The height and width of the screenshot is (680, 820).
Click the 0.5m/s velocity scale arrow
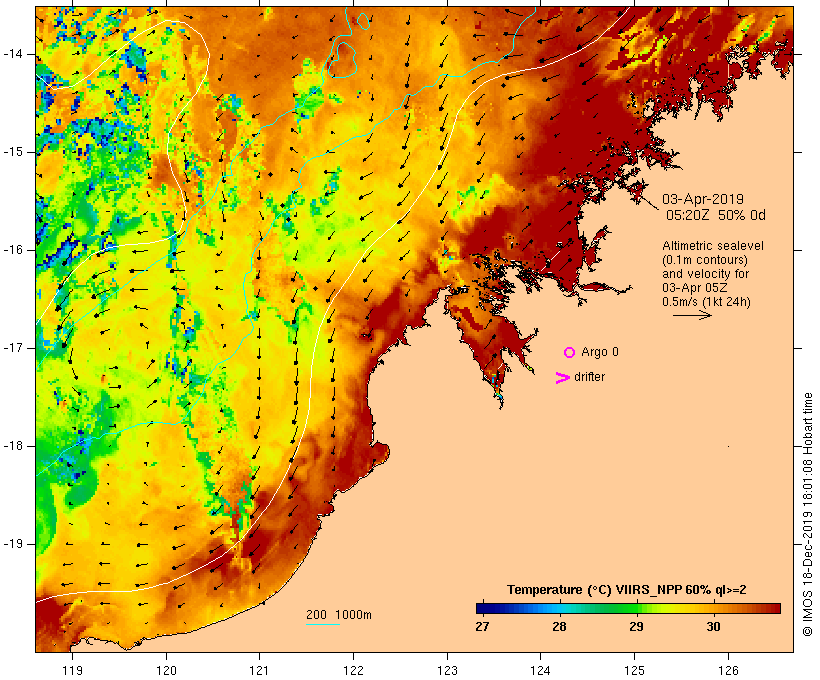click(692, 315)
